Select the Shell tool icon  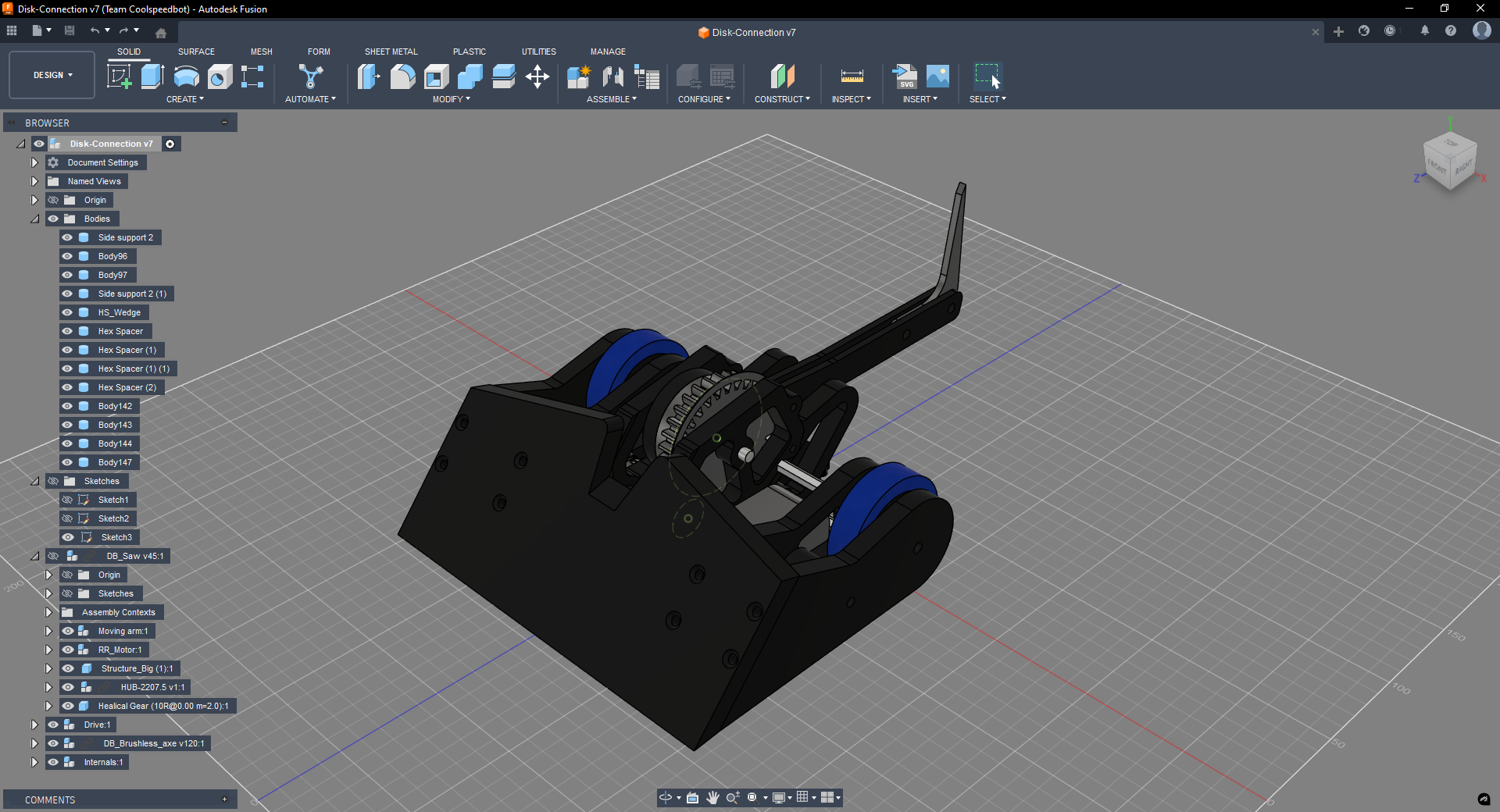click(437, 77)
